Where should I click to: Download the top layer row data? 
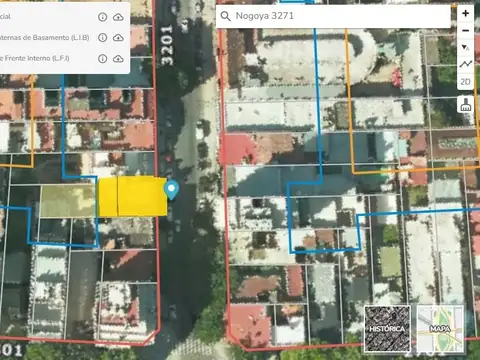[118, 17]
